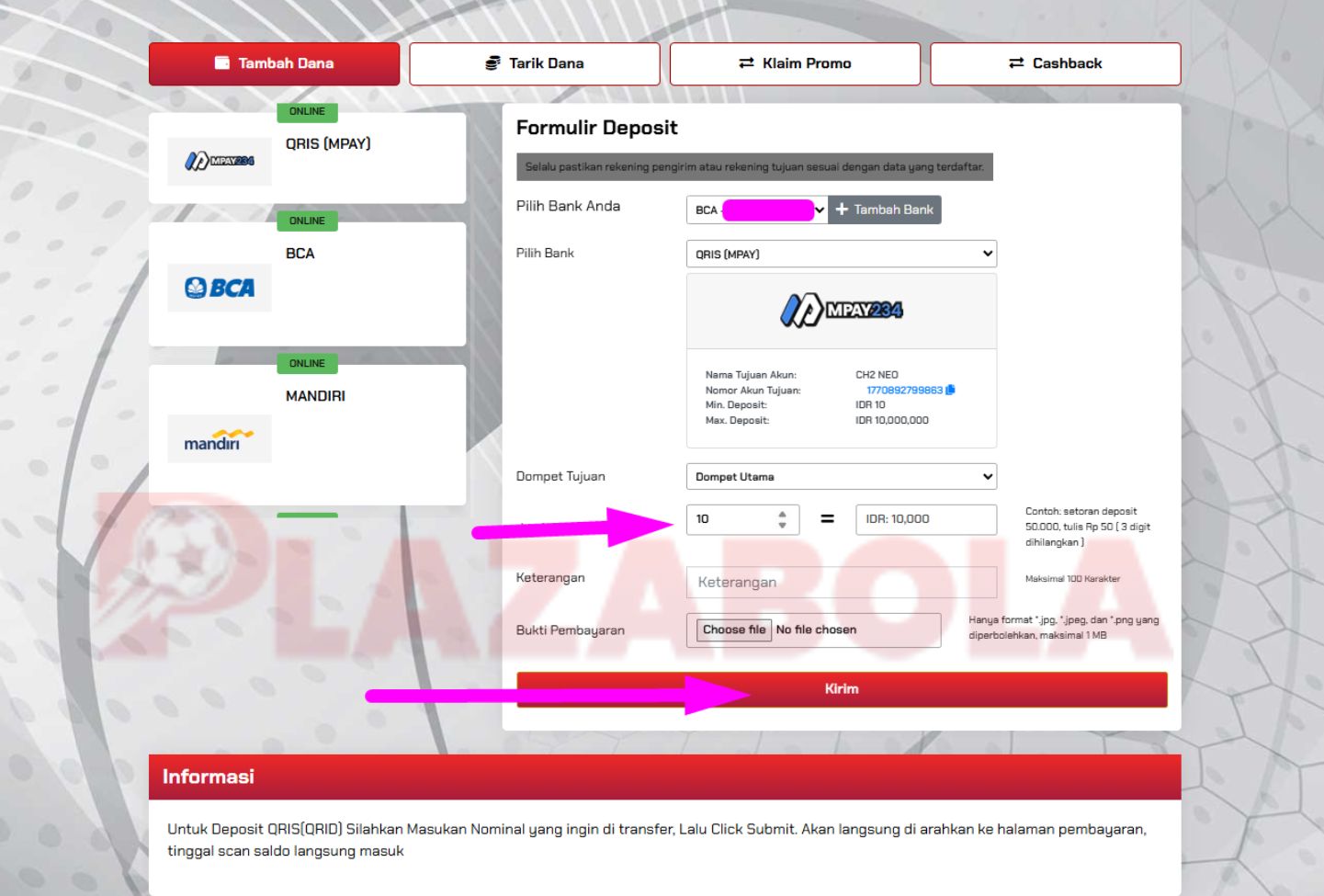The height and width of the screenshot is (896, 1324).
Task: Select the Cashback tab
Action: (x=1056, y=63)
